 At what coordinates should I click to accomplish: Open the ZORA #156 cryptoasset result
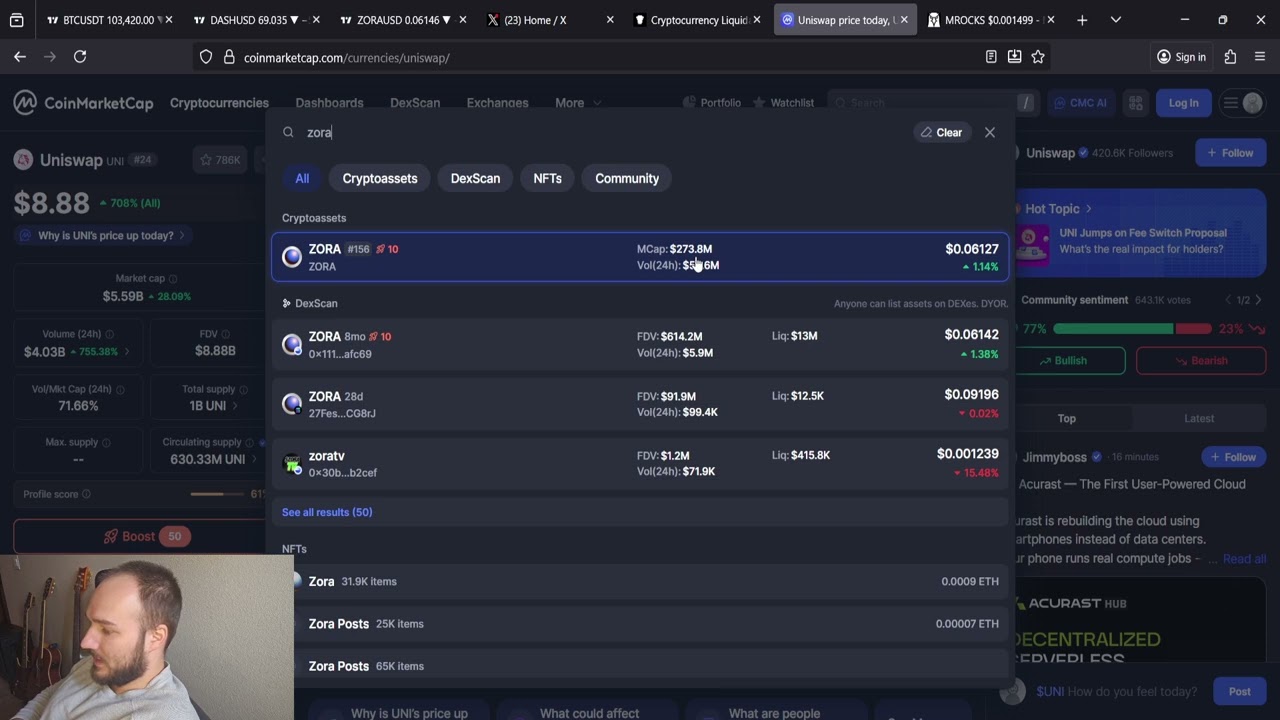640,257
